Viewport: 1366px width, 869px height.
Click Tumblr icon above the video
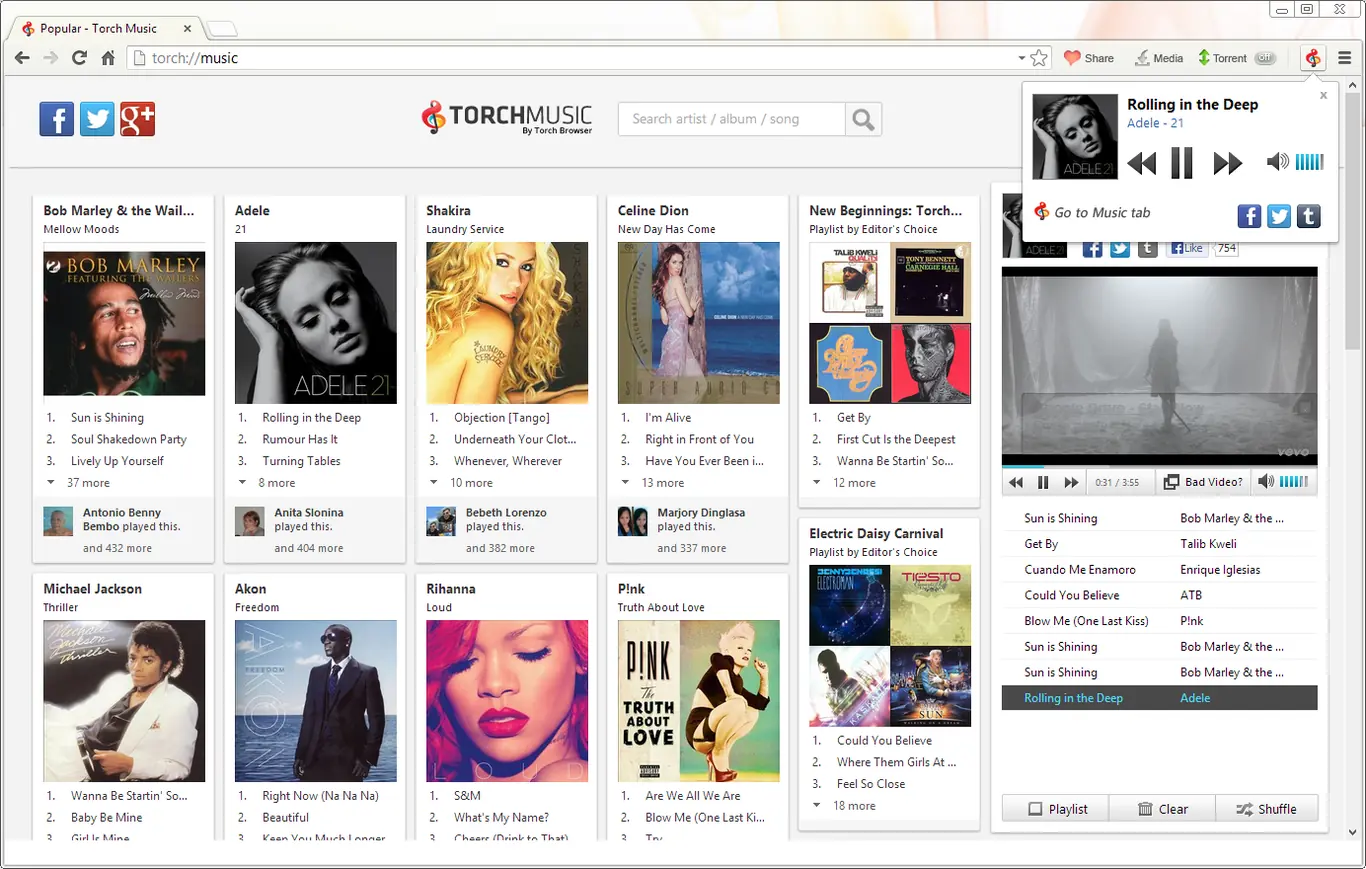tap(1148, 248)
